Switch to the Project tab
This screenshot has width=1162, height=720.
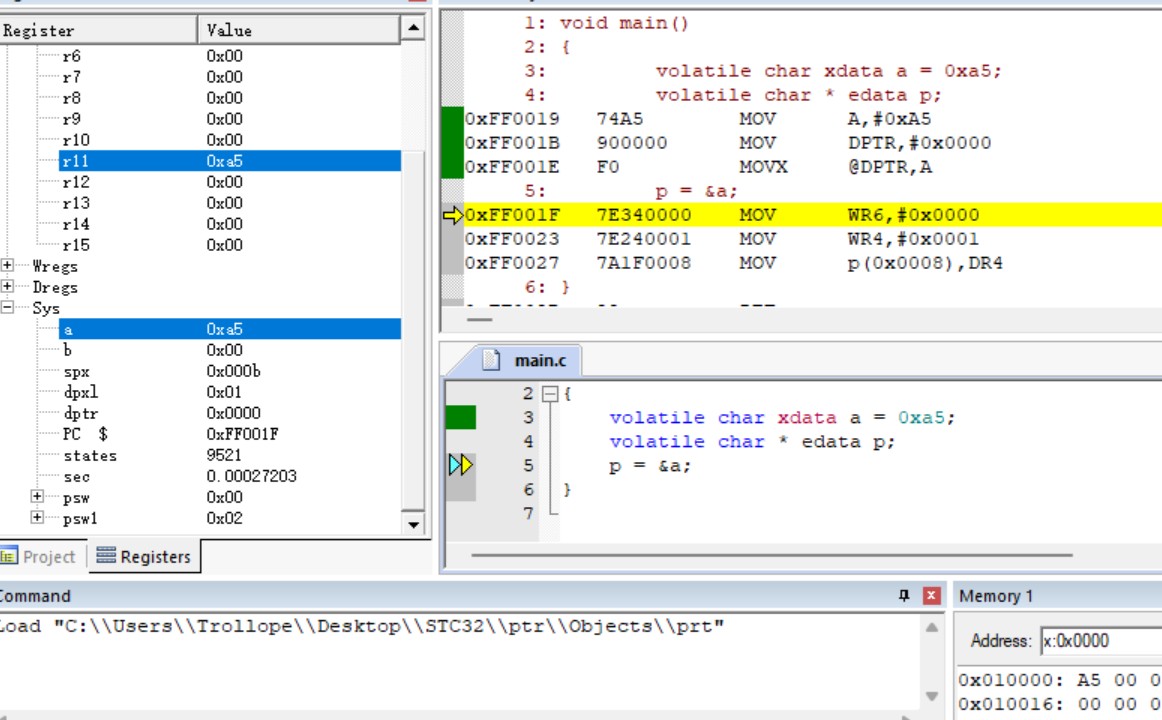[39, 557]
